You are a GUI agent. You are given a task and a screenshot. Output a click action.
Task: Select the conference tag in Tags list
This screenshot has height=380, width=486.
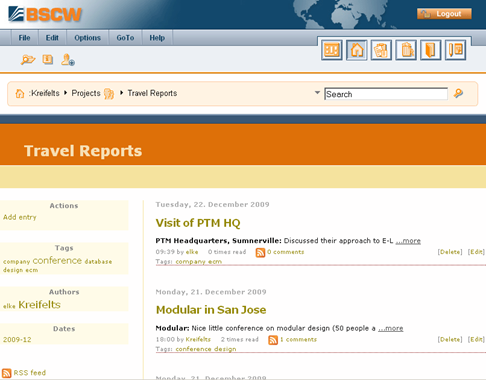point(57,260)
